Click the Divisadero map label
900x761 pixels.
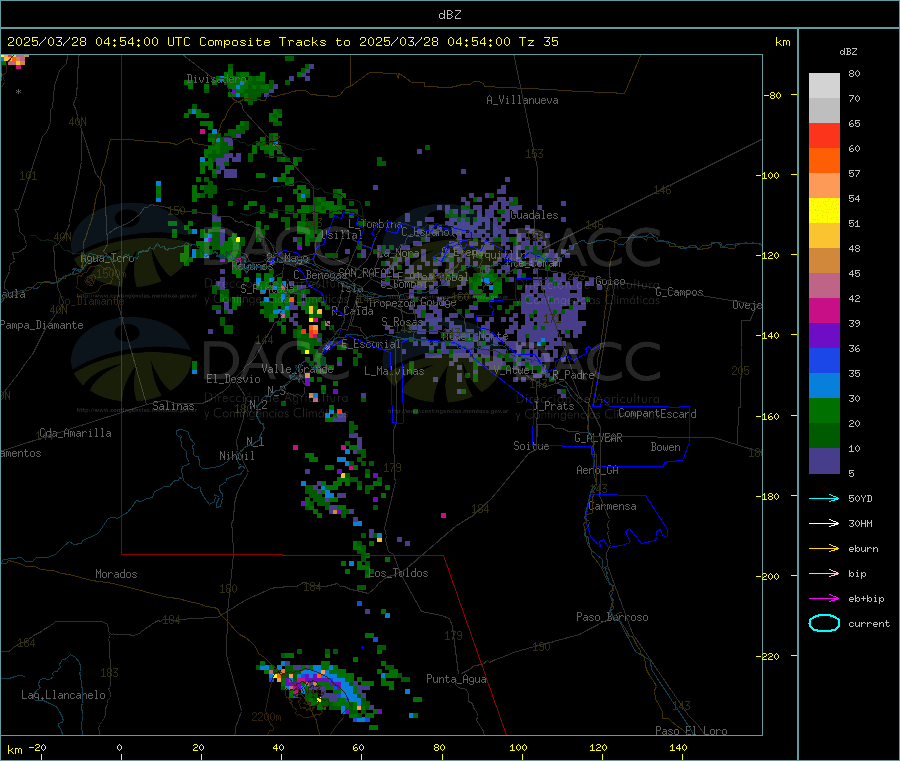217,79
